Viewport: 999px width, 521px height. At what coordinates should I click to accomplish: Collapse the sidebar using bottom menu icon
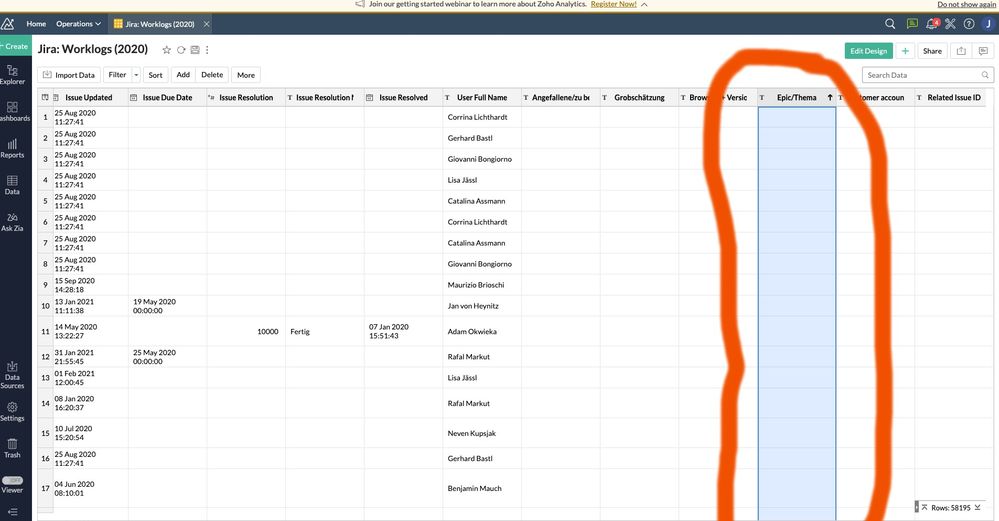pos(12,511)
